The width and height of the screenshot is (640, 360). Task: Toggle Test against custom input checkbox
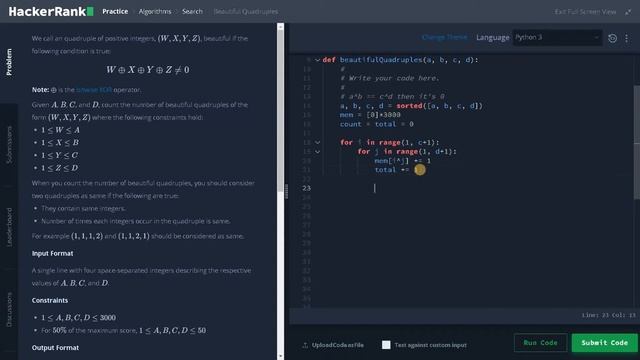pyautogui.click(x=386, y=345)
